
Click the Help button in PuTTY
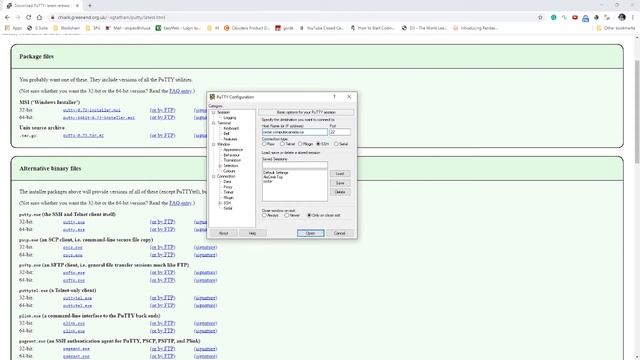tap(252, 233)
